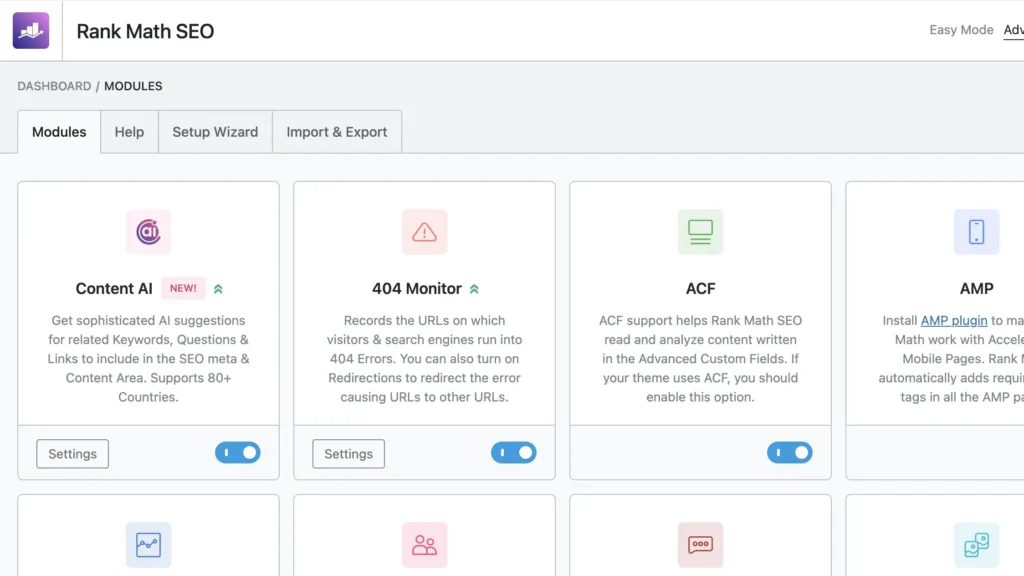Click the people group module icon
The width and height of the screenshot is (1024, 576).
424,545
